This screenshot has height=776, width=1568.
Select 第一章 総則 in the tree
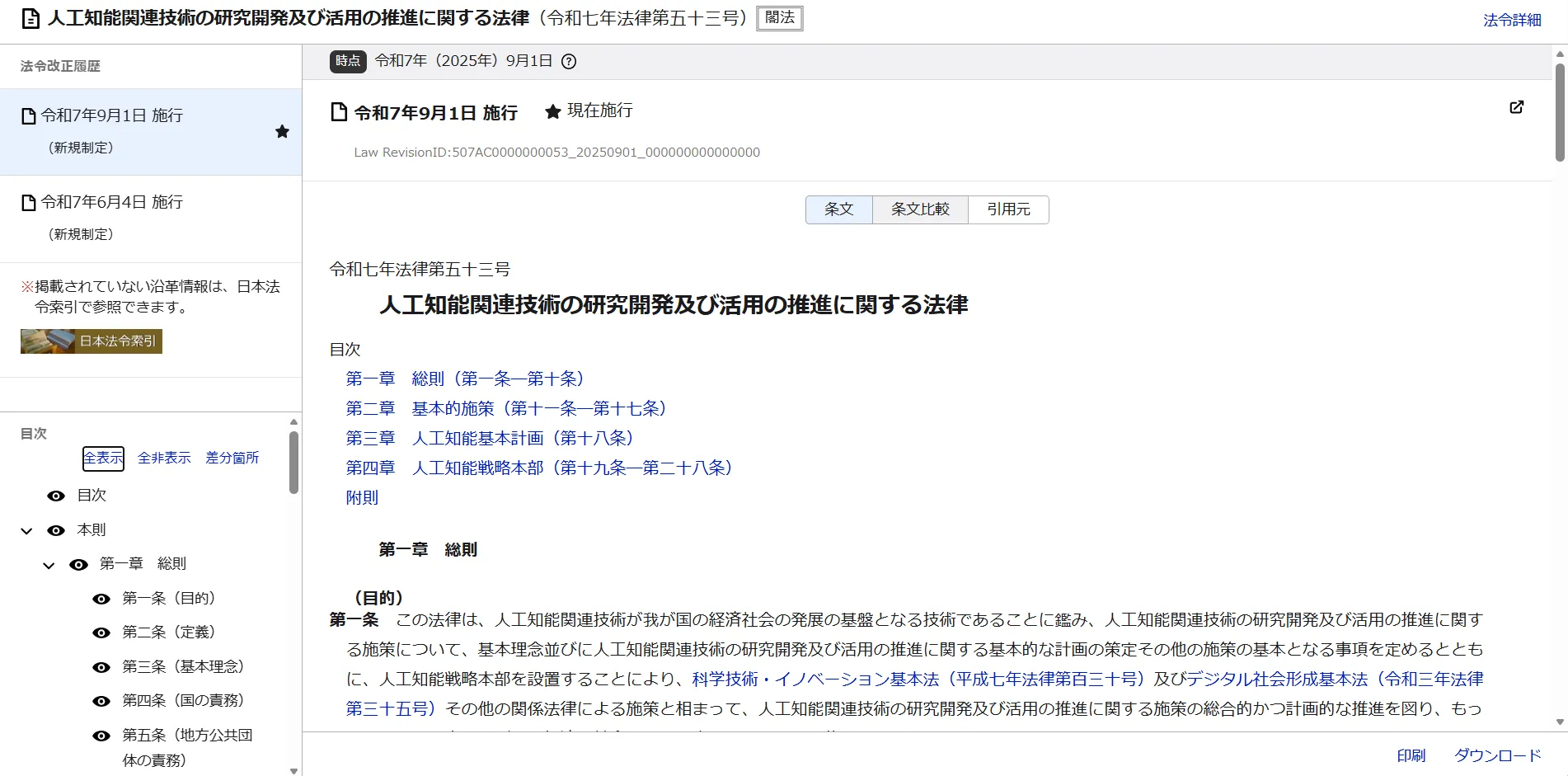(x=143, y=563)
